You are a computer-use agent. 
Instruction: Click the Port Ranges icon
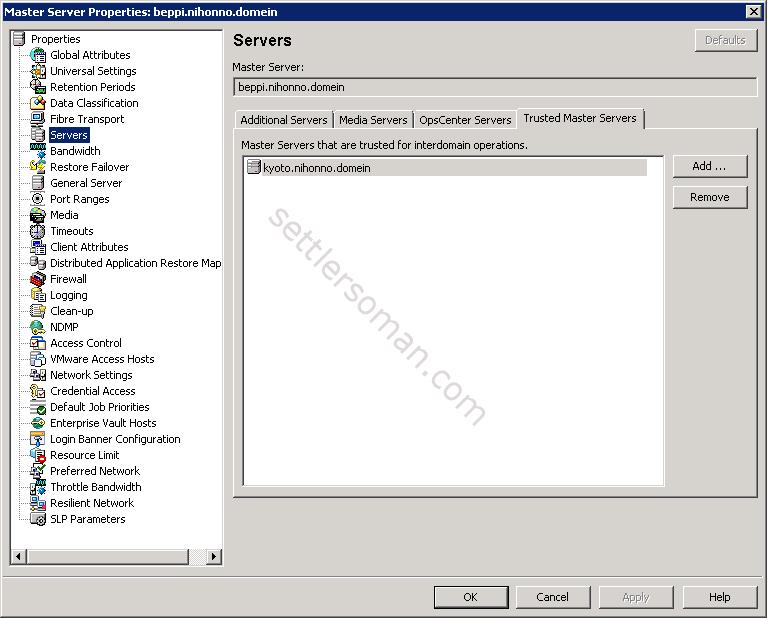click(x=38, y=199)
